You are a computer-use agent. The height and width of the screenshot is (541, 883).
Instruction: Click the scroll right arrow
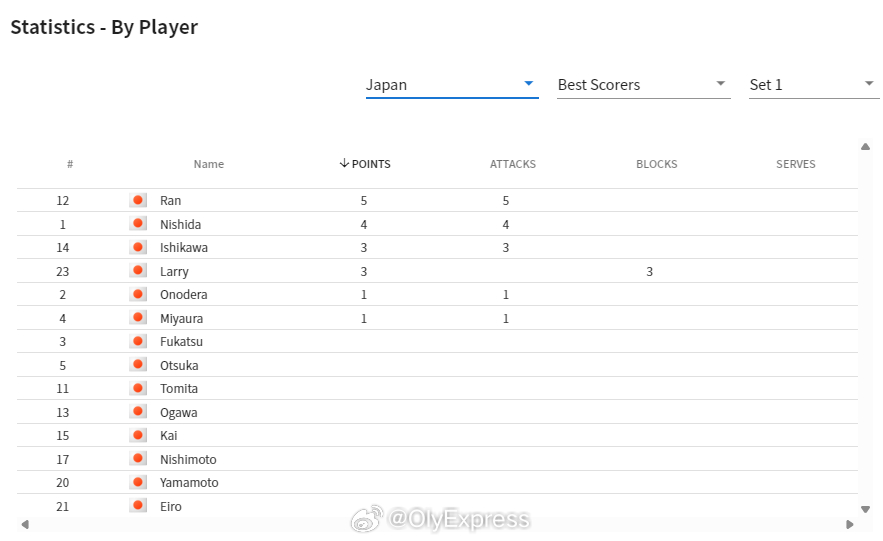point(850,525)
